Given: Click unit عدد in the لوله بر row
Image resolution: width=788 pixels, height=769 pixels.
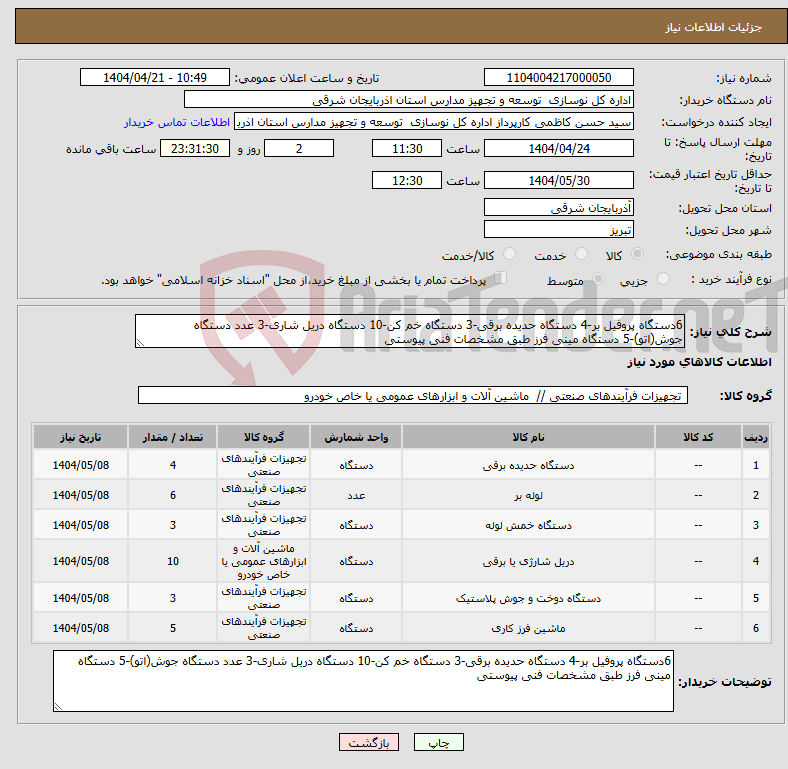Looking at the screenshot, I should pos(356,496).
